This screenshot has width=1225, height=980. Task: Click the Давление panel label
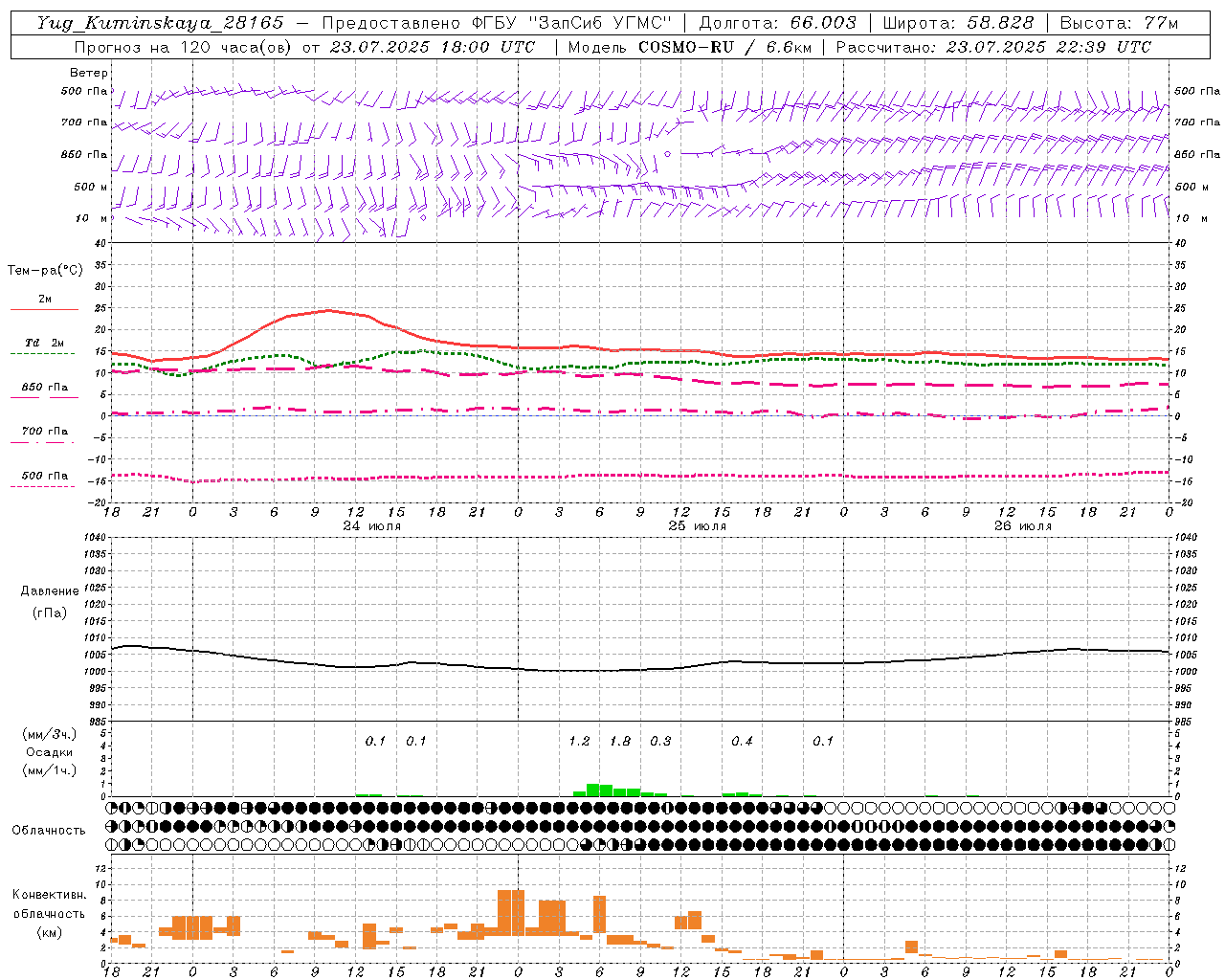(x=50, y=591)
